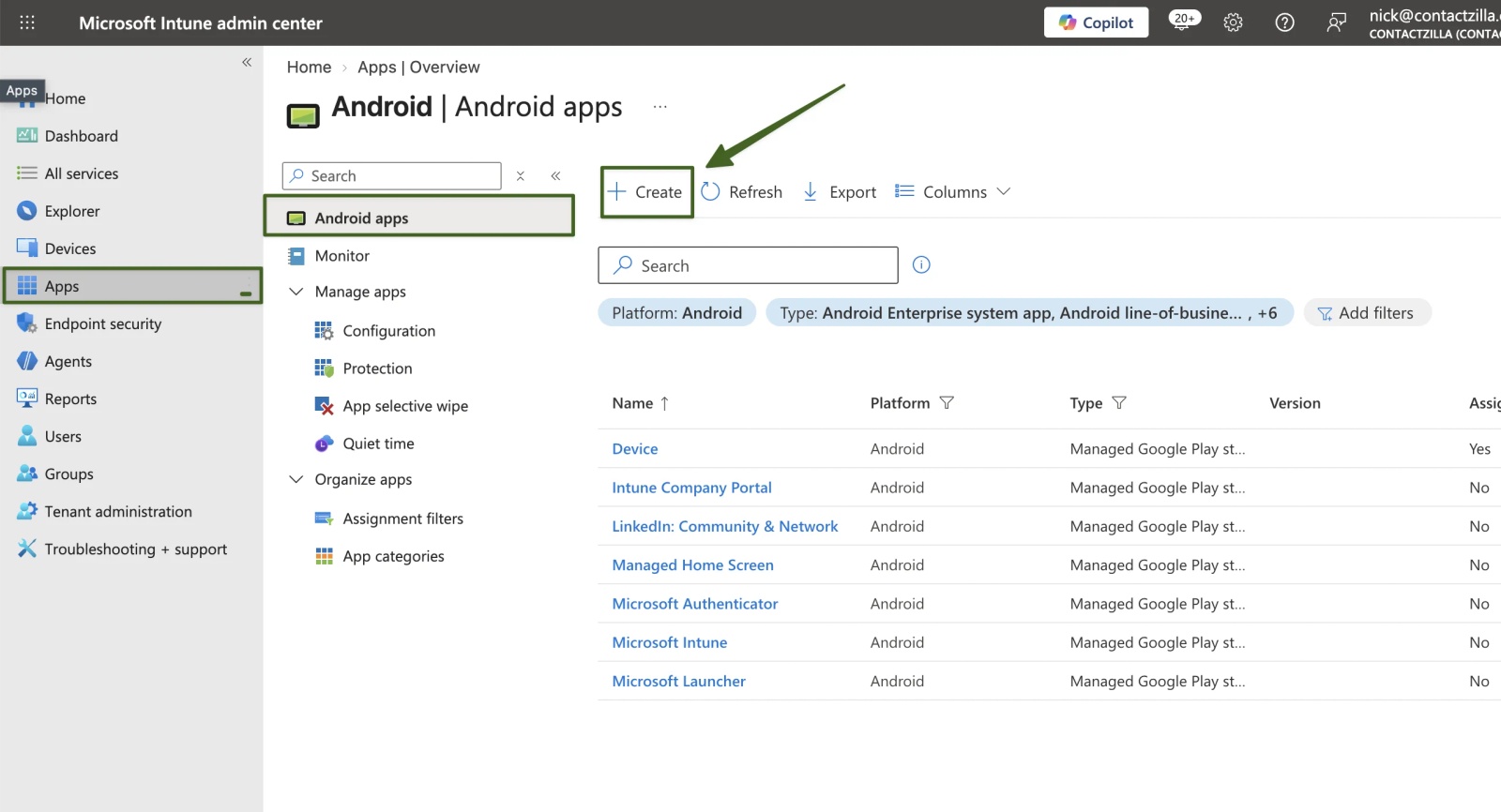Select Android apps menu item
Image resolution: width=1501 pixels, height=812 pixels.
(418, 216)
